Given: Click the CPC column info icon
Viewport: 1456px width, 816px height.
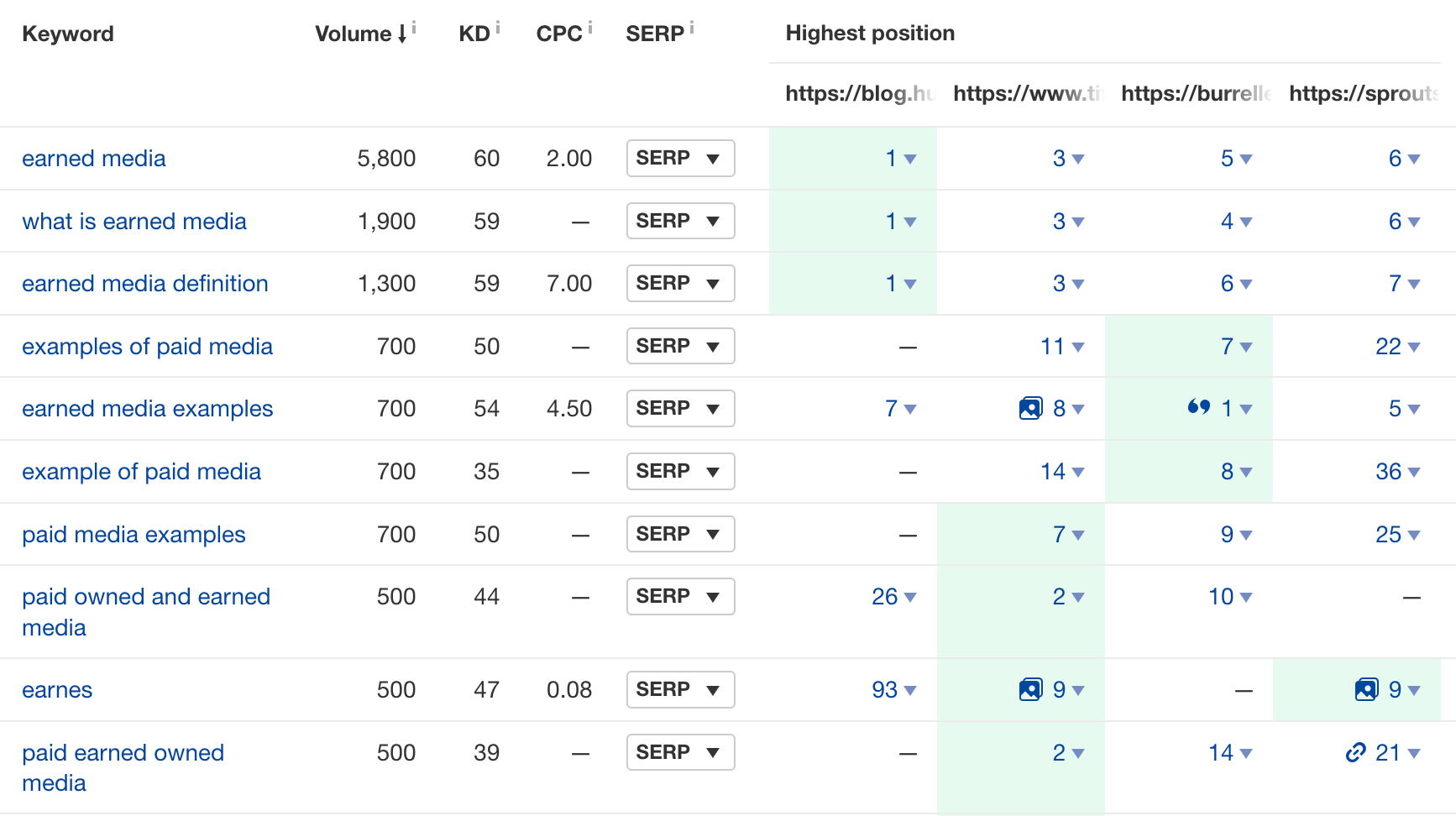Looking at the screenshot, I should coord(592,25).
